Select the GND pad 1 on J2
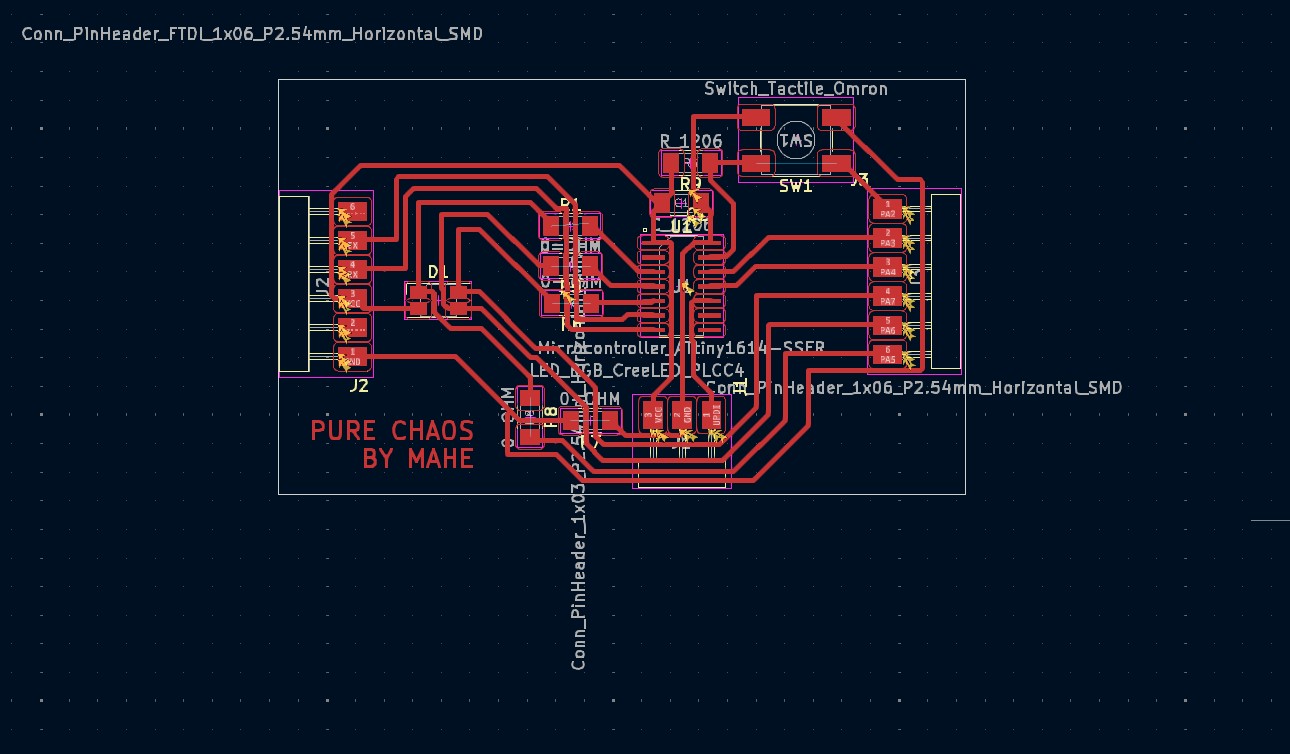 pyautogui.click(x=354, y=357)
